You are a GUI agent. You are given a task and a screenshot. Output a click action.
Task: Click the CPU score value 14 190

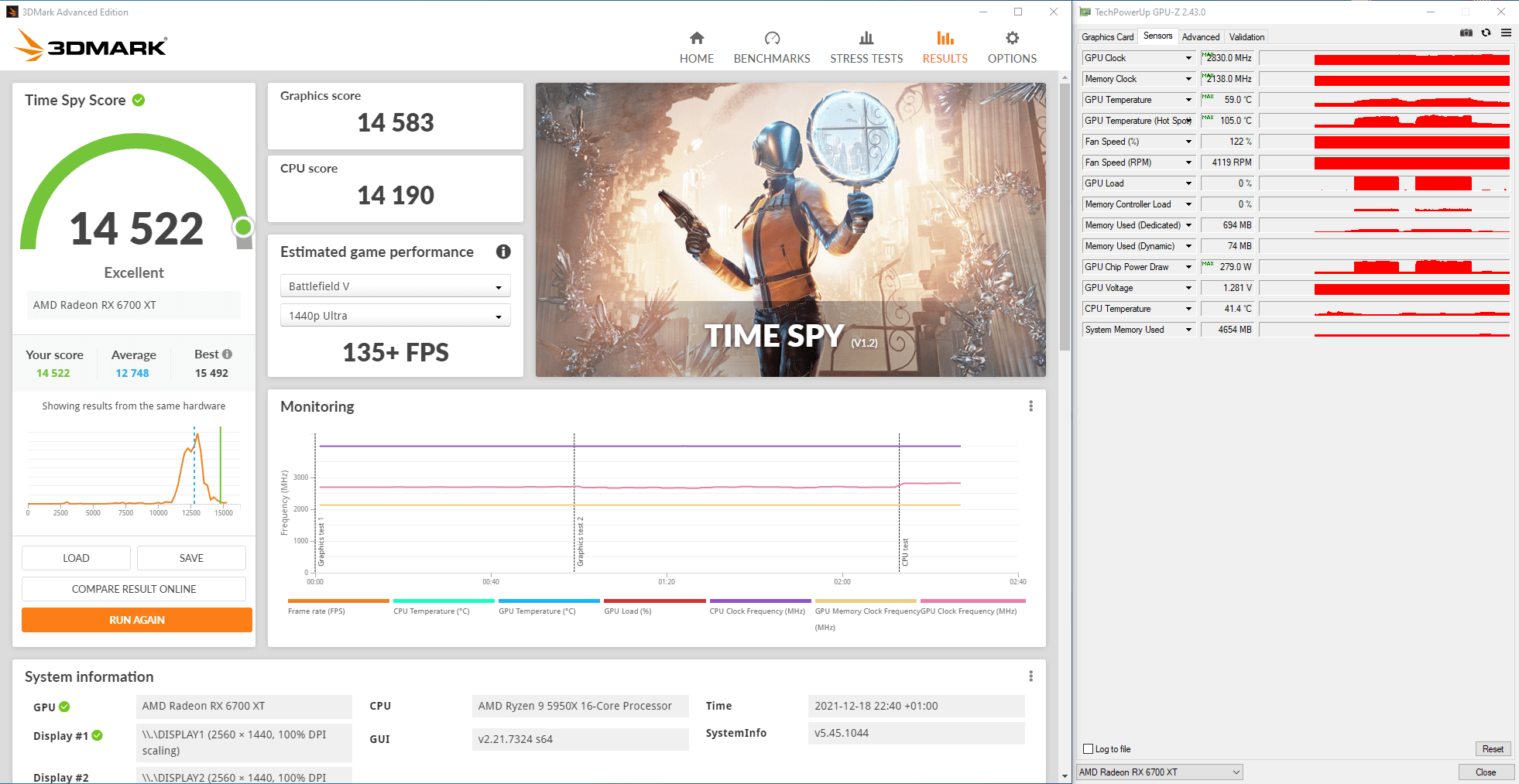(396, 195)
